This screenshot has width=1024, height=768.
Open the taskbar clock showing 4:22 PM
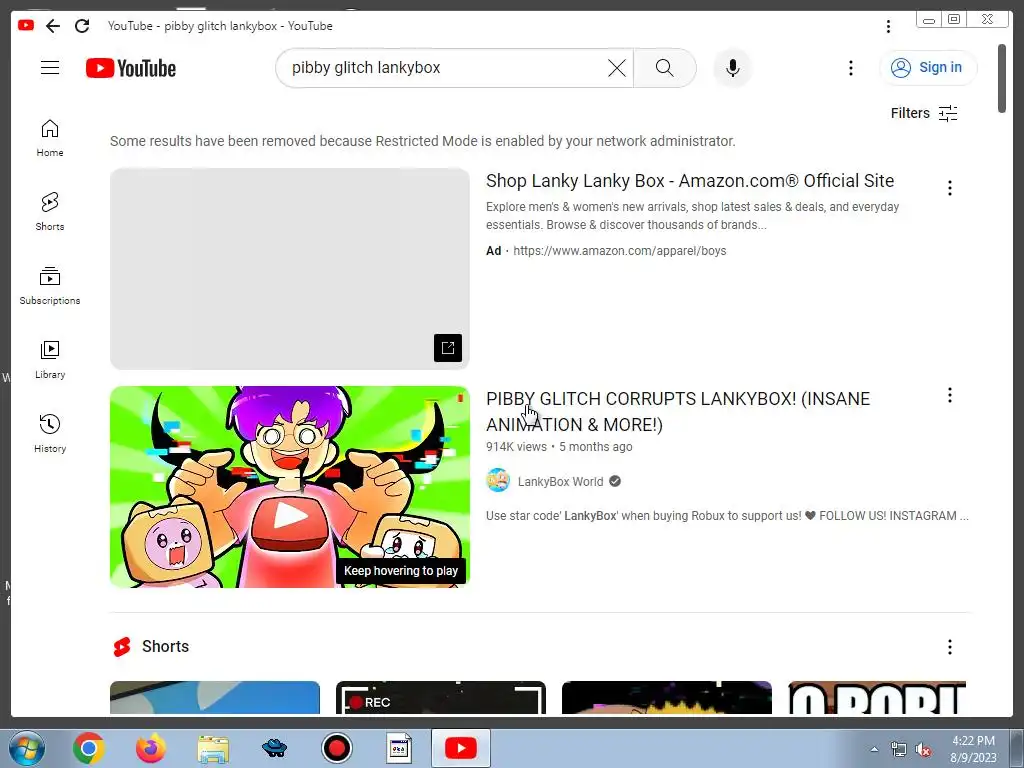(x=973, y=749)
